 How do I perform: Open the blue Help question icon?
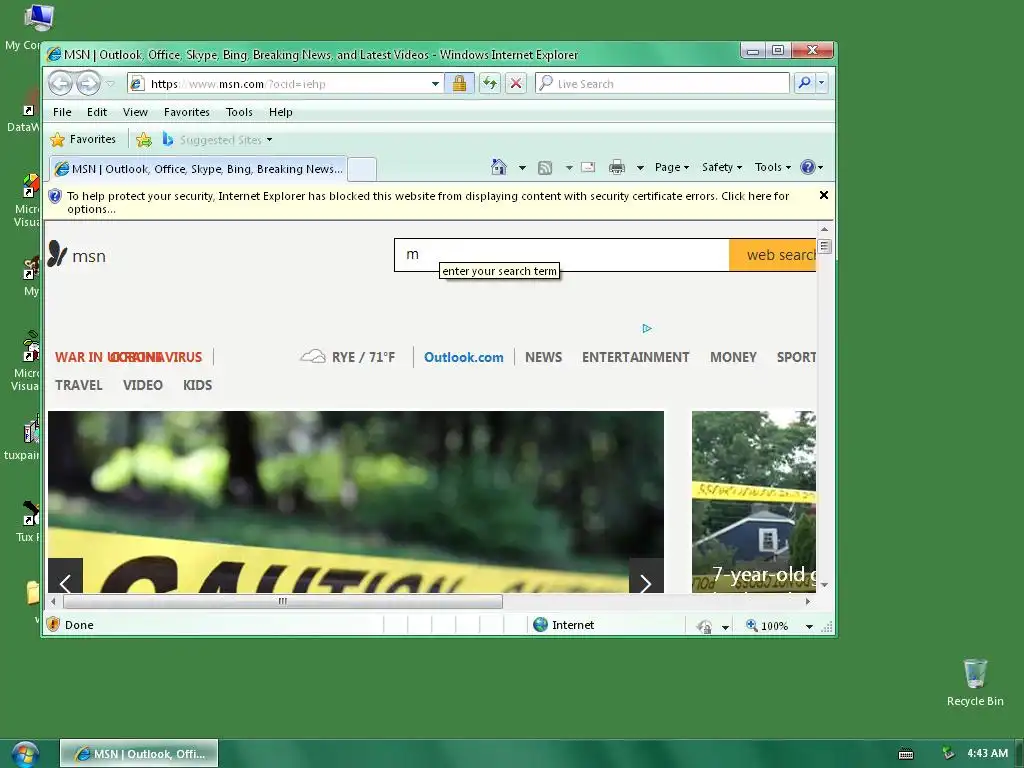[812, 167]
